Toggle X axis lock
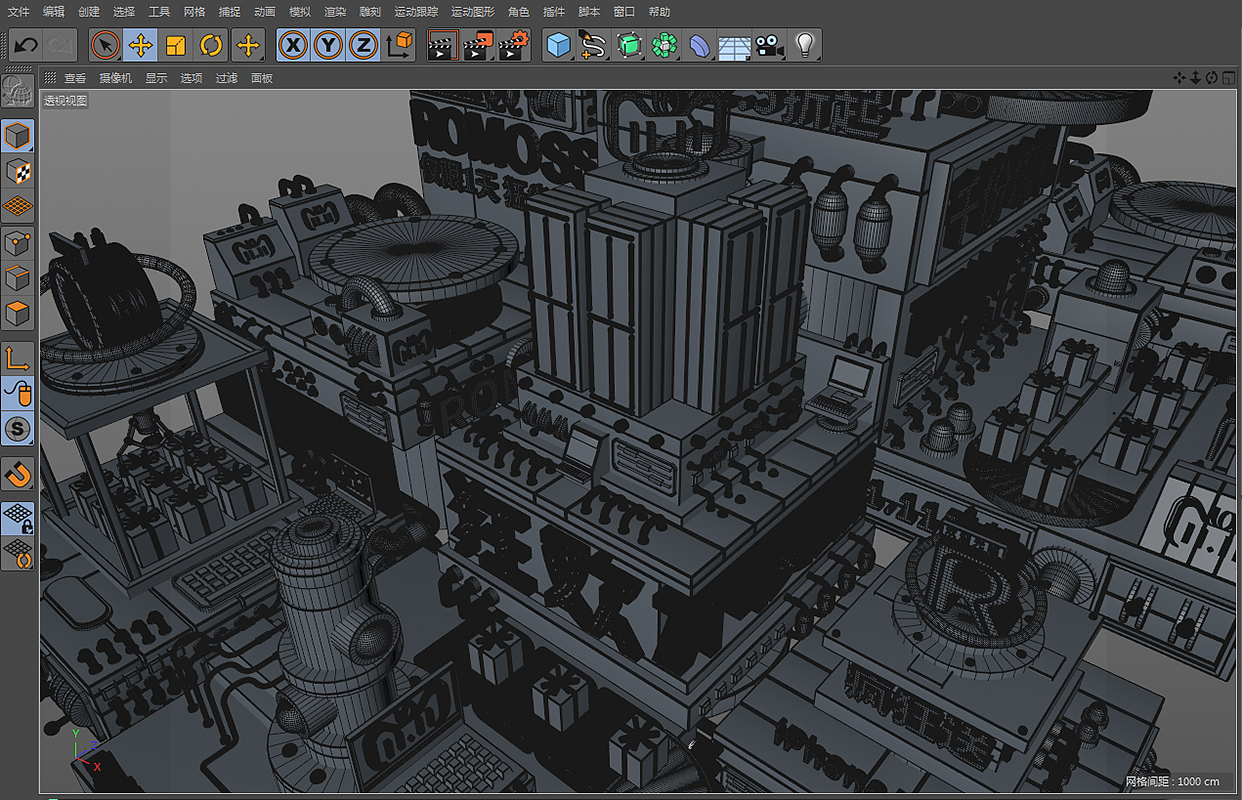The width and height of the screenshot is (1242, 800). pos(293,45)
